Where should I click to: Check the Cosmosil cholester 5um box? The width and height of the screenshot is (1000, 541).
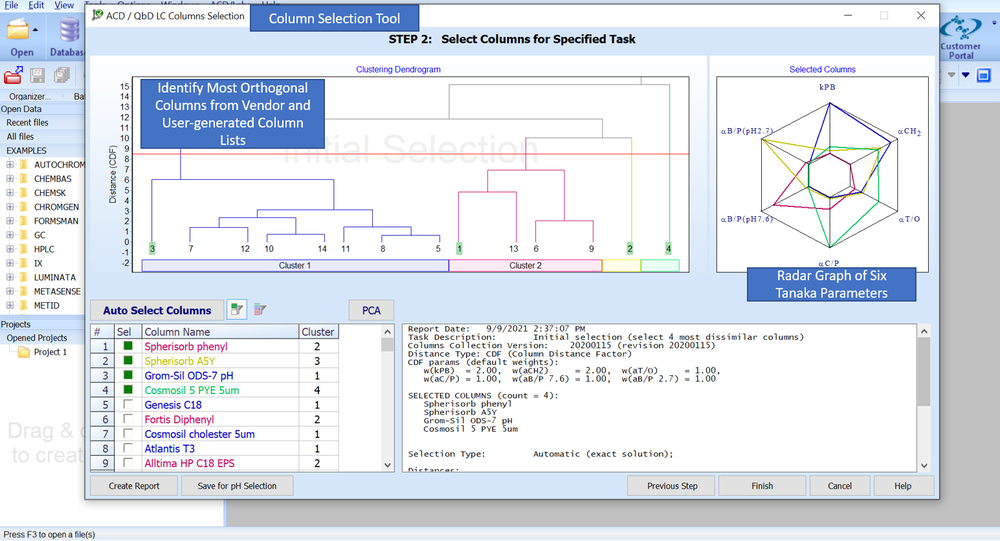pos(128,434)
